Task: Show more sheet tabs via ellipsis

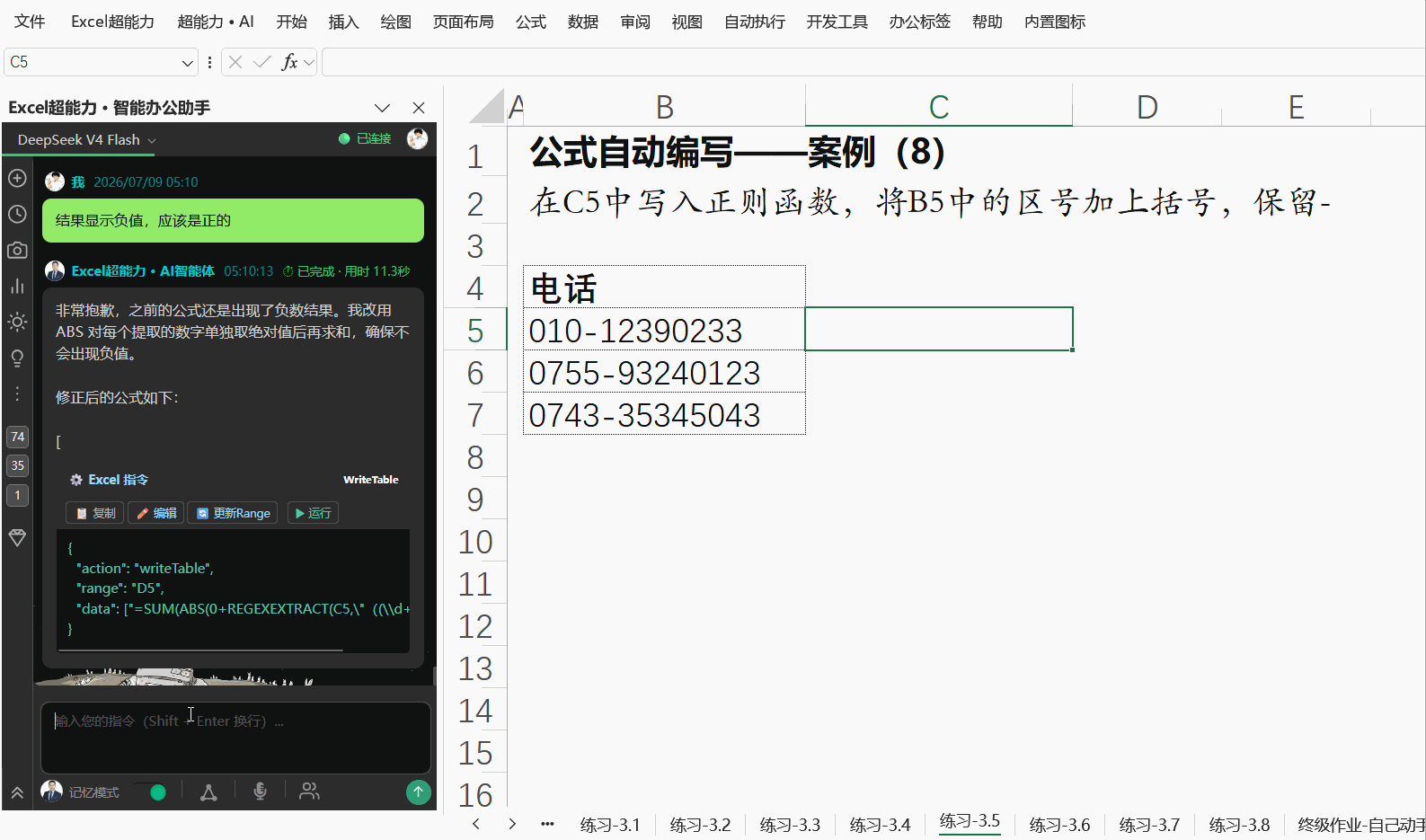Action: pyautogui.click(x=547, y=824)
